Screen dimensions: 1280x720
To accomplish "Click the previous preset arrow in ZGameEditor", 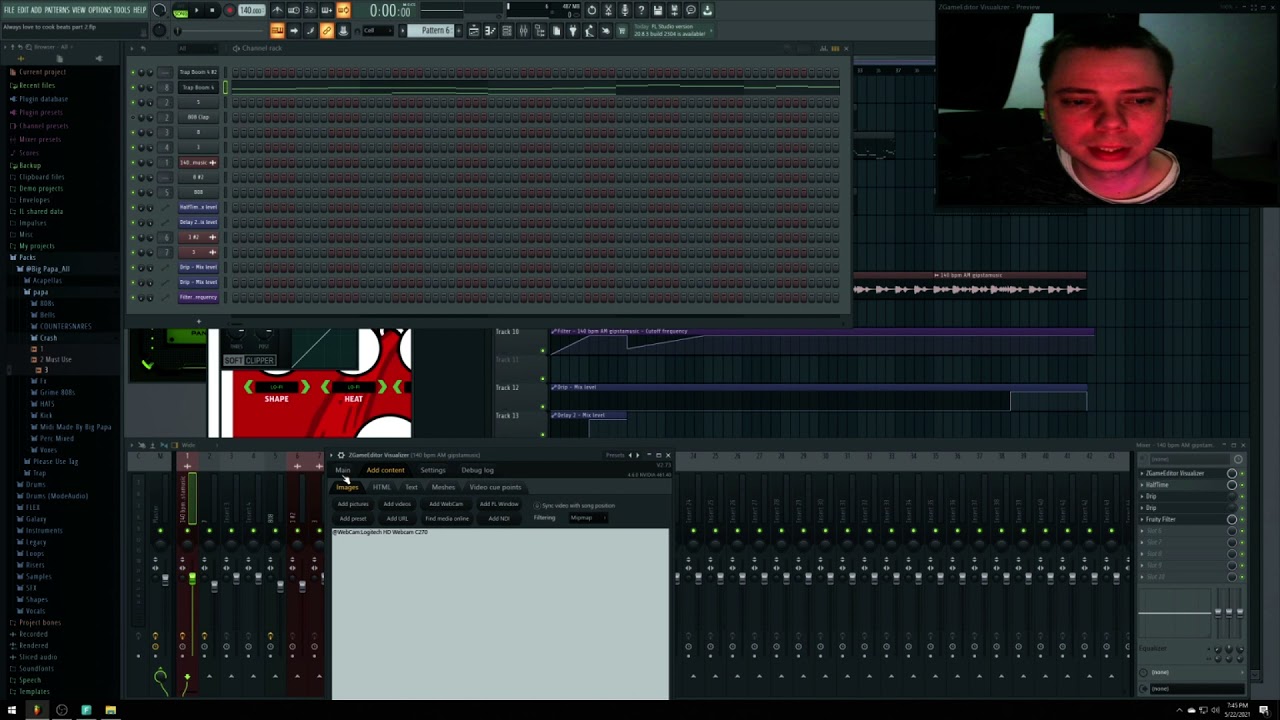I will click(630, 455).
